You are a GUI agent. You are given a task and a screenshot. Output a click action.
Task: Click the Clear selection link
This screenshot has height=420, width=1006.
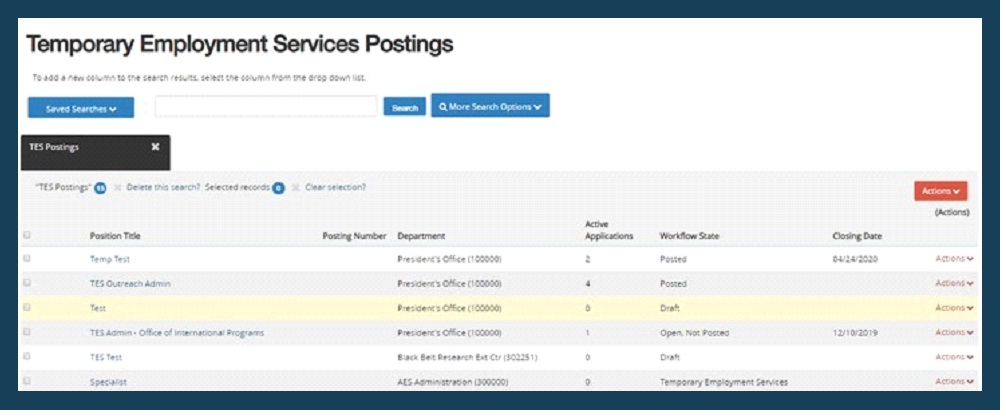coord(335,187)
